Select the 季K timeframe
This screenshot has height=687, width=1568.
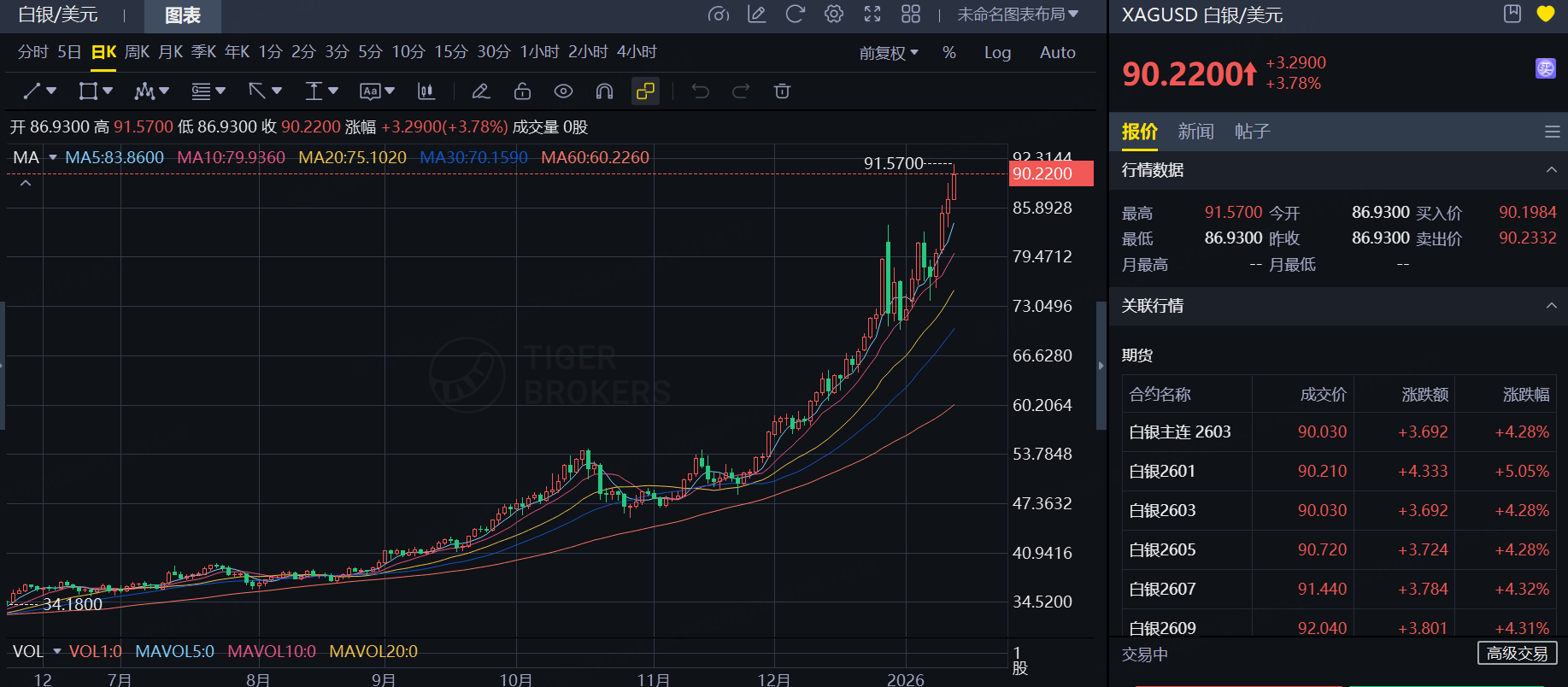click(x=204, y=52)
